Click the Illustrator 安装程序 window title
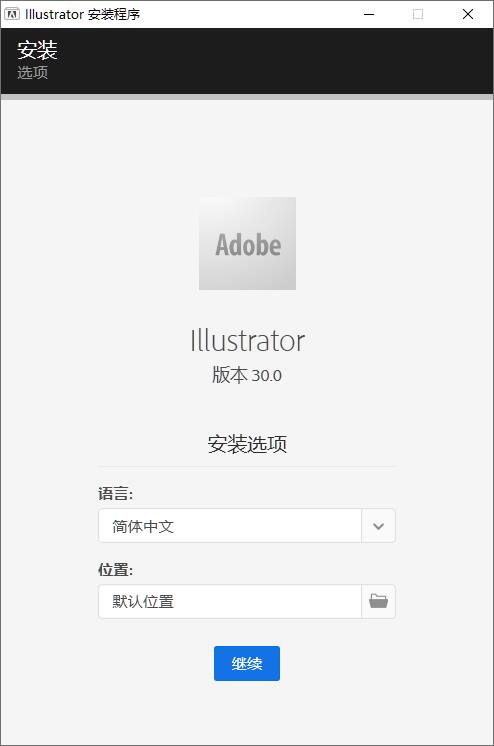 (x=83, y=14)
